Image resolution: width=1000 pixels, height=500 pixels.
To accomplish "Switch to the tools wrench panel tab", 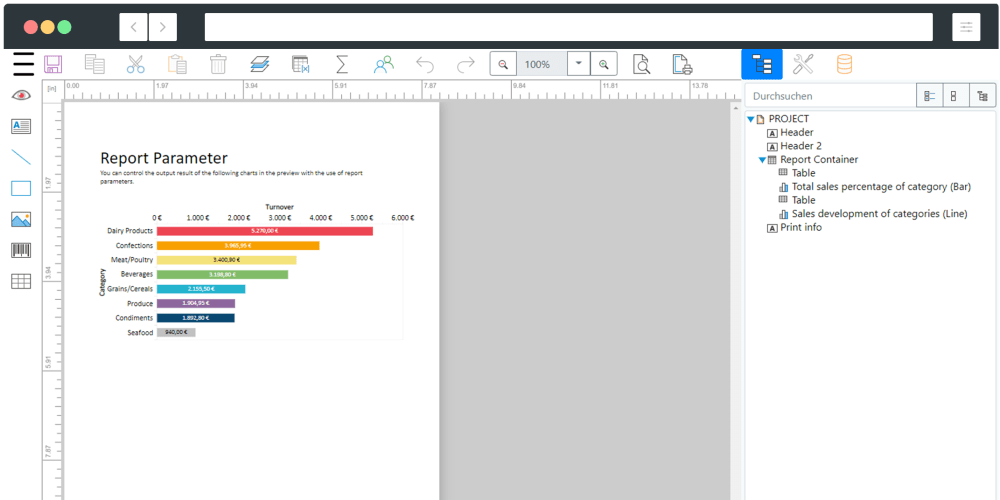I will [803, 64].
